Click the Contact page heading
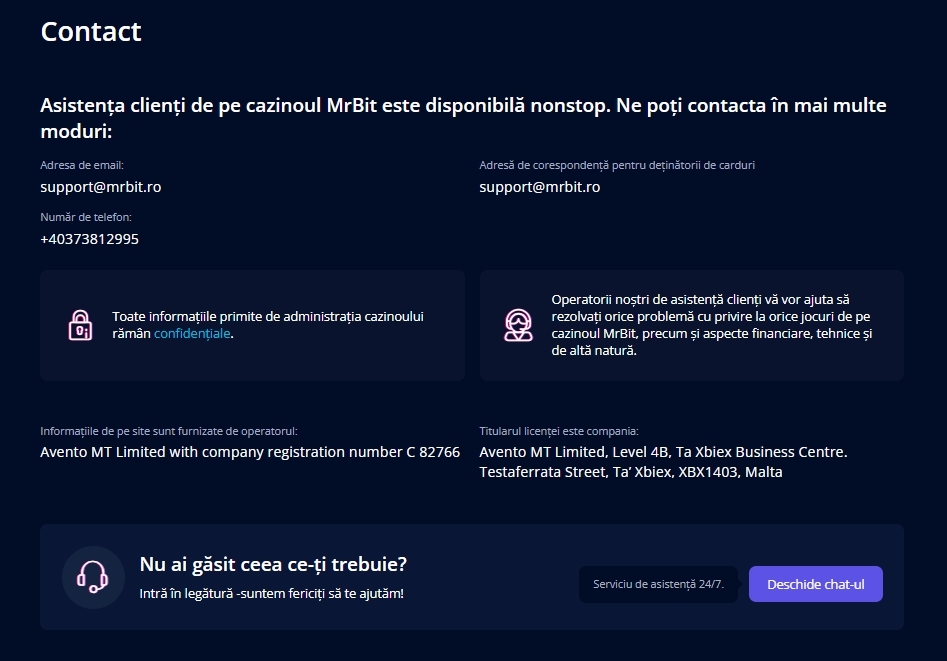This screenshot has height=661, width=947. click(x=91, y=31)
